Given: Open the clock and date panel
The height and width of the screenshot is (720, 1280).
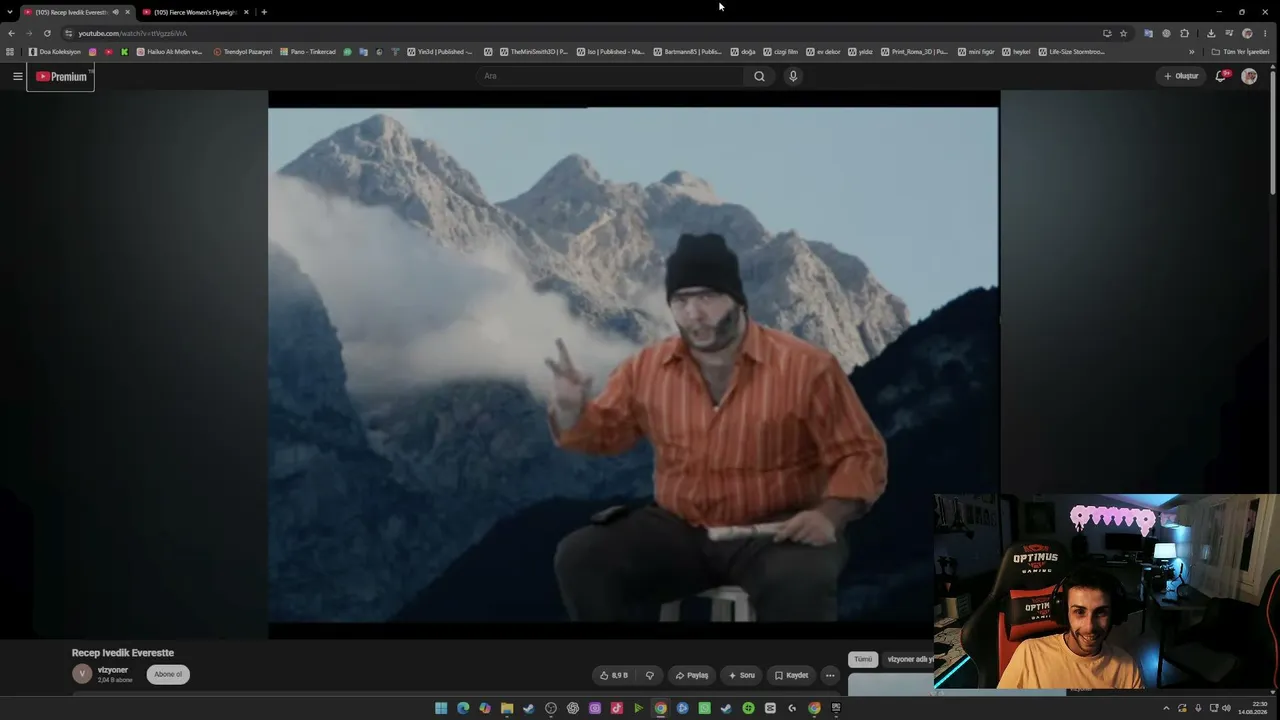Looking at the screenshot, I should click(x=1251, y=708).
